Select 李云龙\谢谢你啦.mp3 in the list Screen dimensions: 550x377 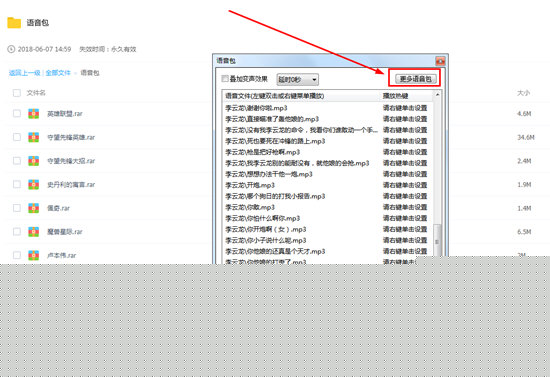pos(256,108)
